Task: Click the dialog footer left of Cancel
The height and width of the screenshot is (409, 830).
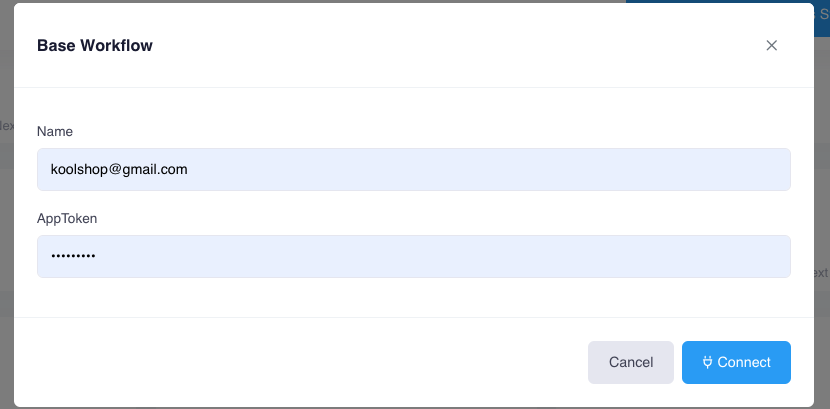Action: [x=300, y=362]
